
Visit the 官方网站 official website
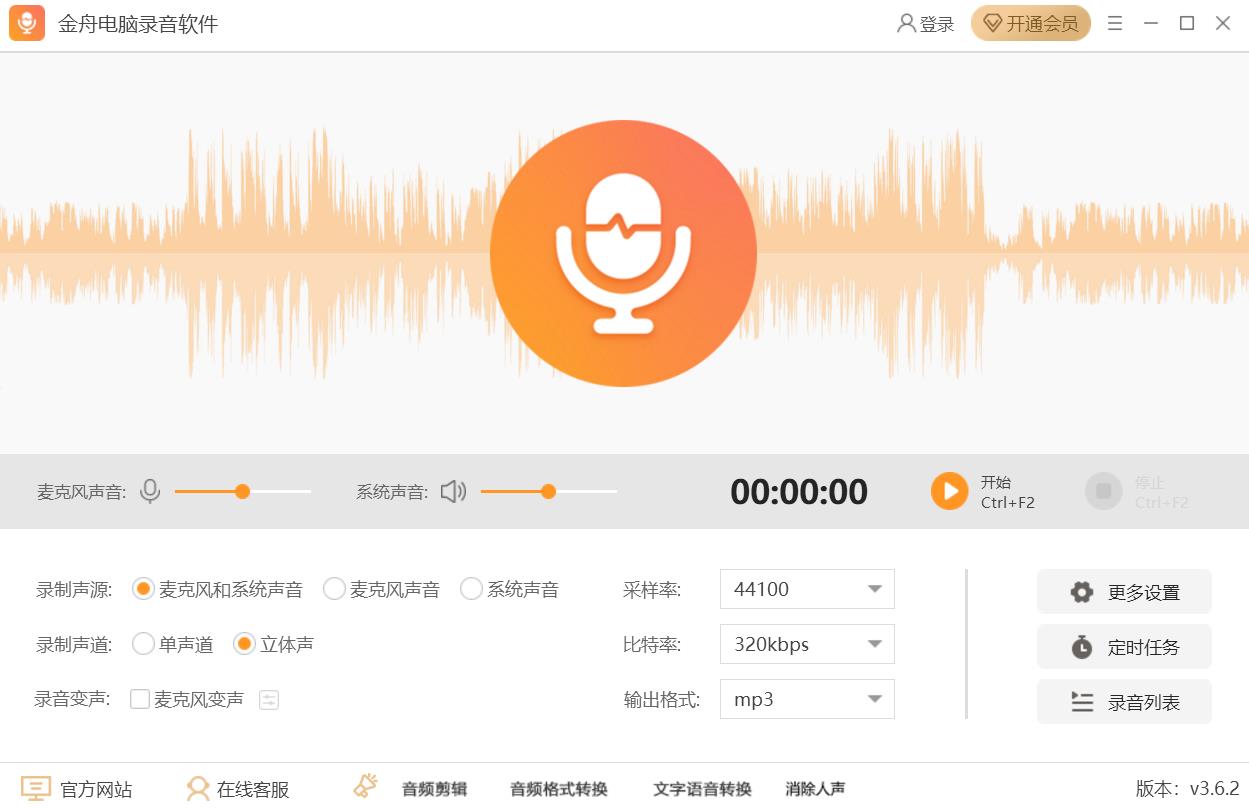click(x=79, y=788)
